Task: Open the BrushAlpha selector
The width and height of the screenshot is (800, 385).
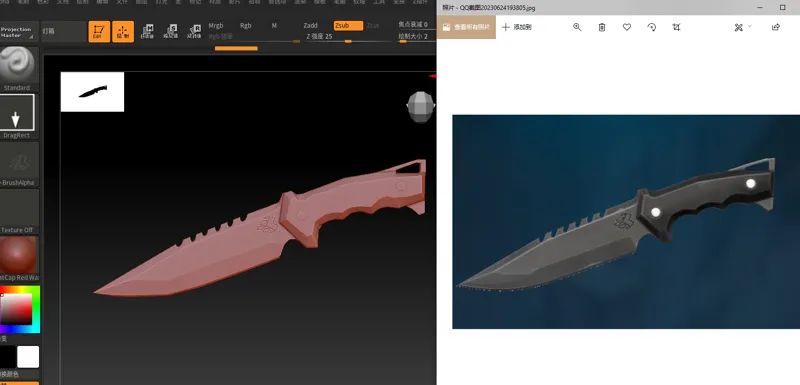Action: [19, 164]
